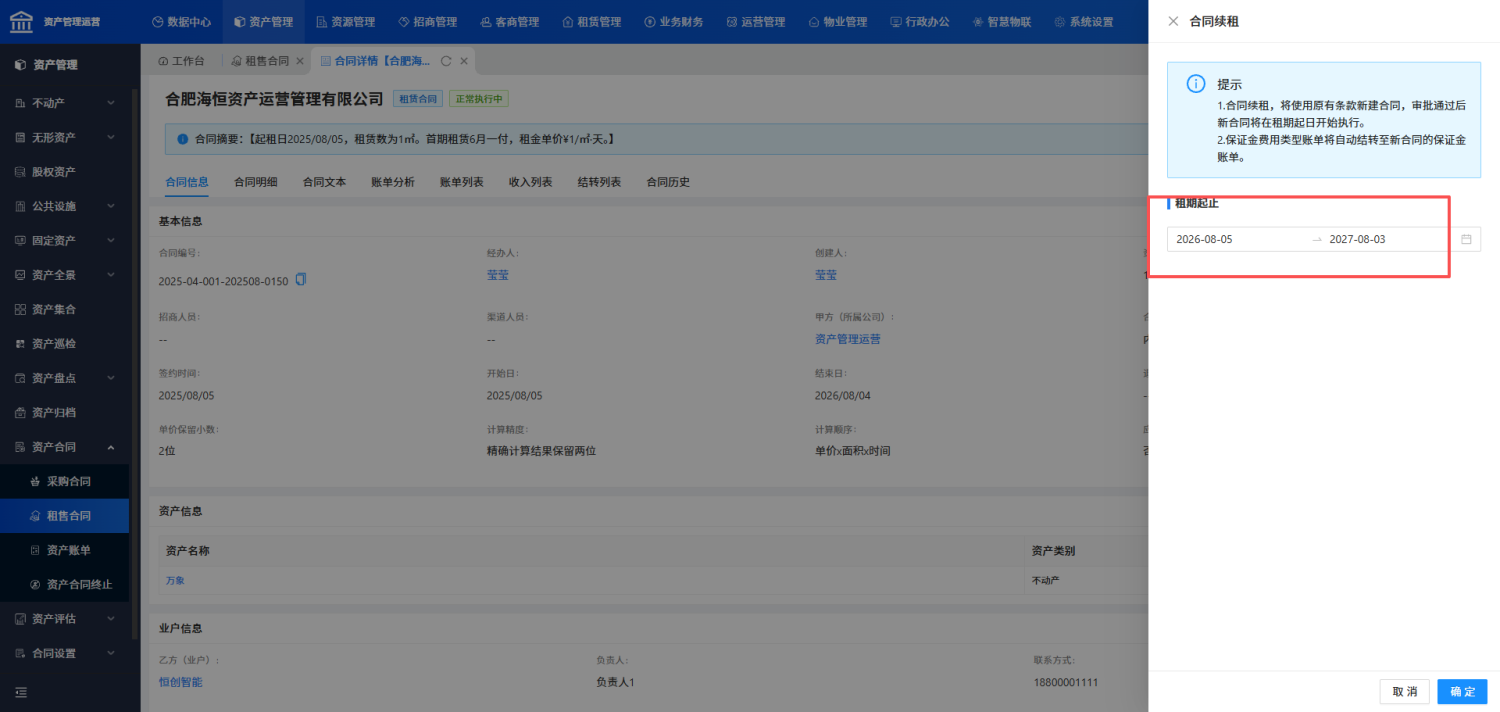Select 采购合同 in the sidebar
The height and width of the screenshot is (712, 1500).
click(65, 482)
